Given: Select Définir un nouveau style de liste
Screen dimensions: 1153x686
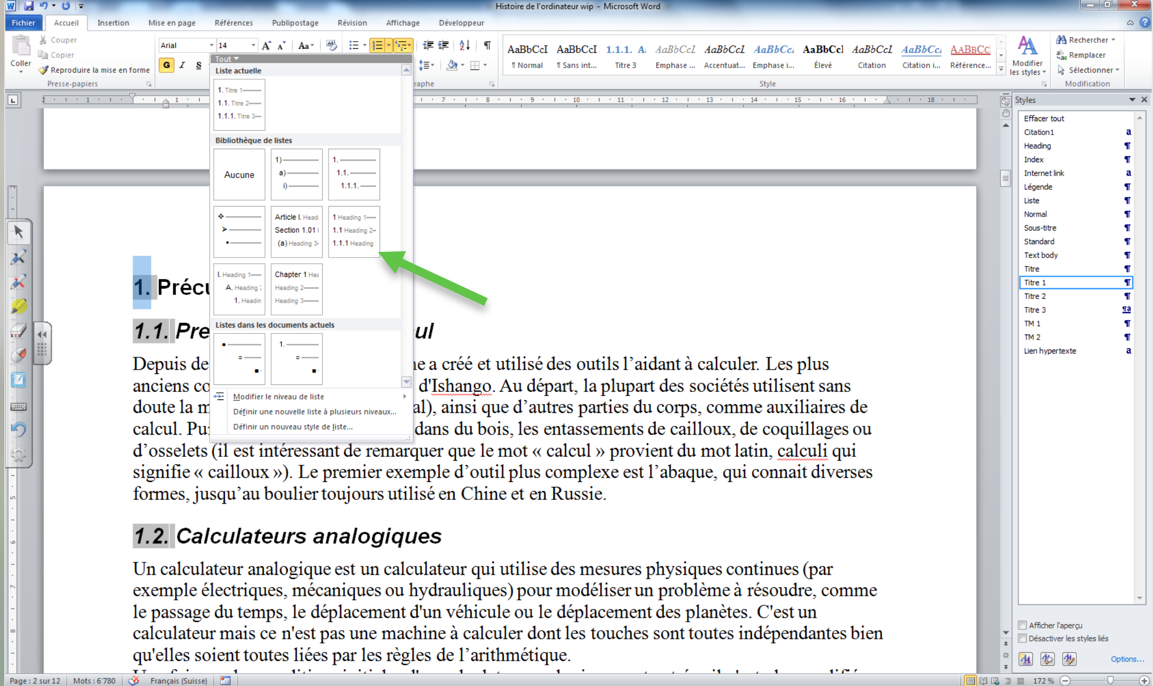Looking at the screenshot, I should pos(292,427).
